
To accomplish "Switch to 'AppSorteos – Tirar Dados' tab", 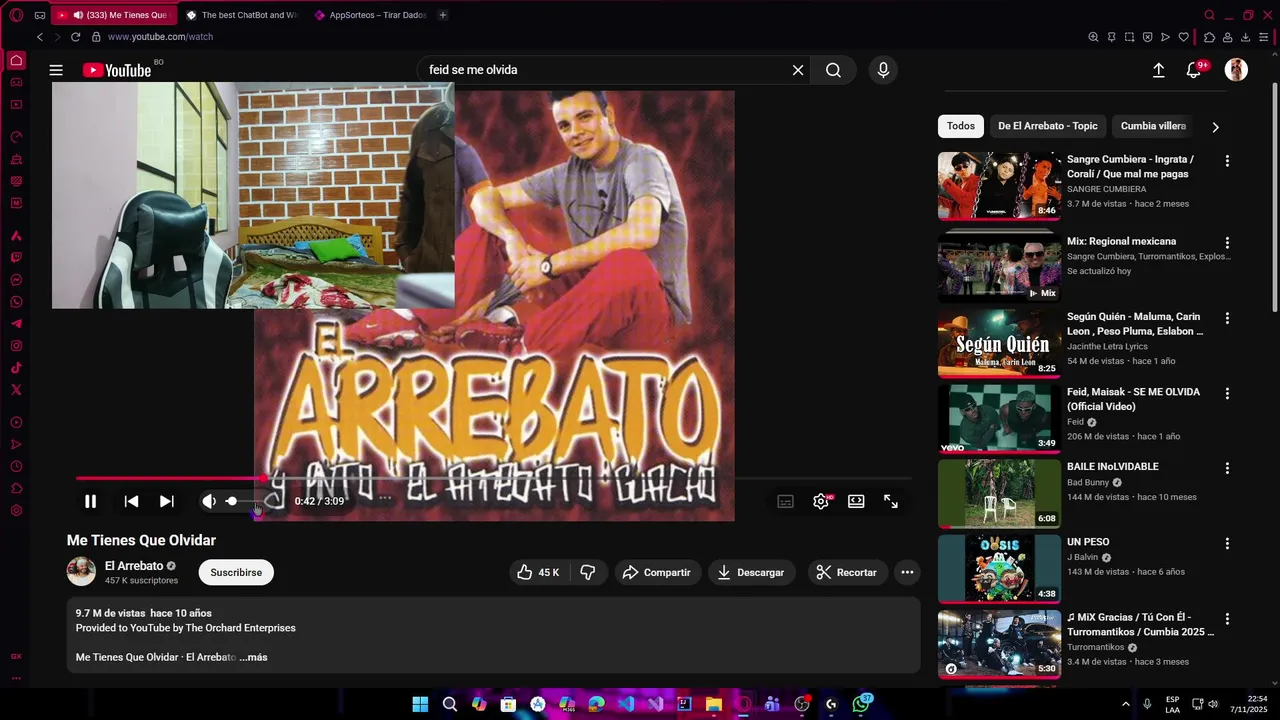I will click(x=370, y=15).
